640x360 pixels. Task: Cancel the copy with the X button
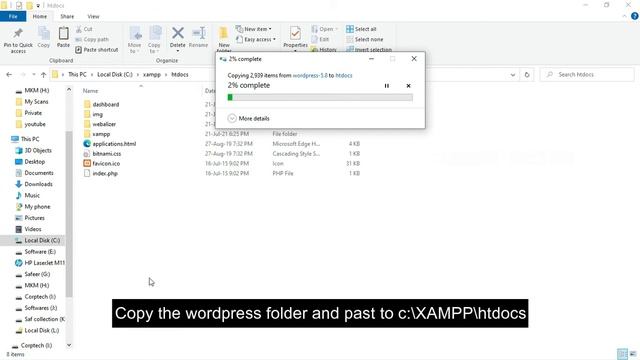(x=408, y=86)
